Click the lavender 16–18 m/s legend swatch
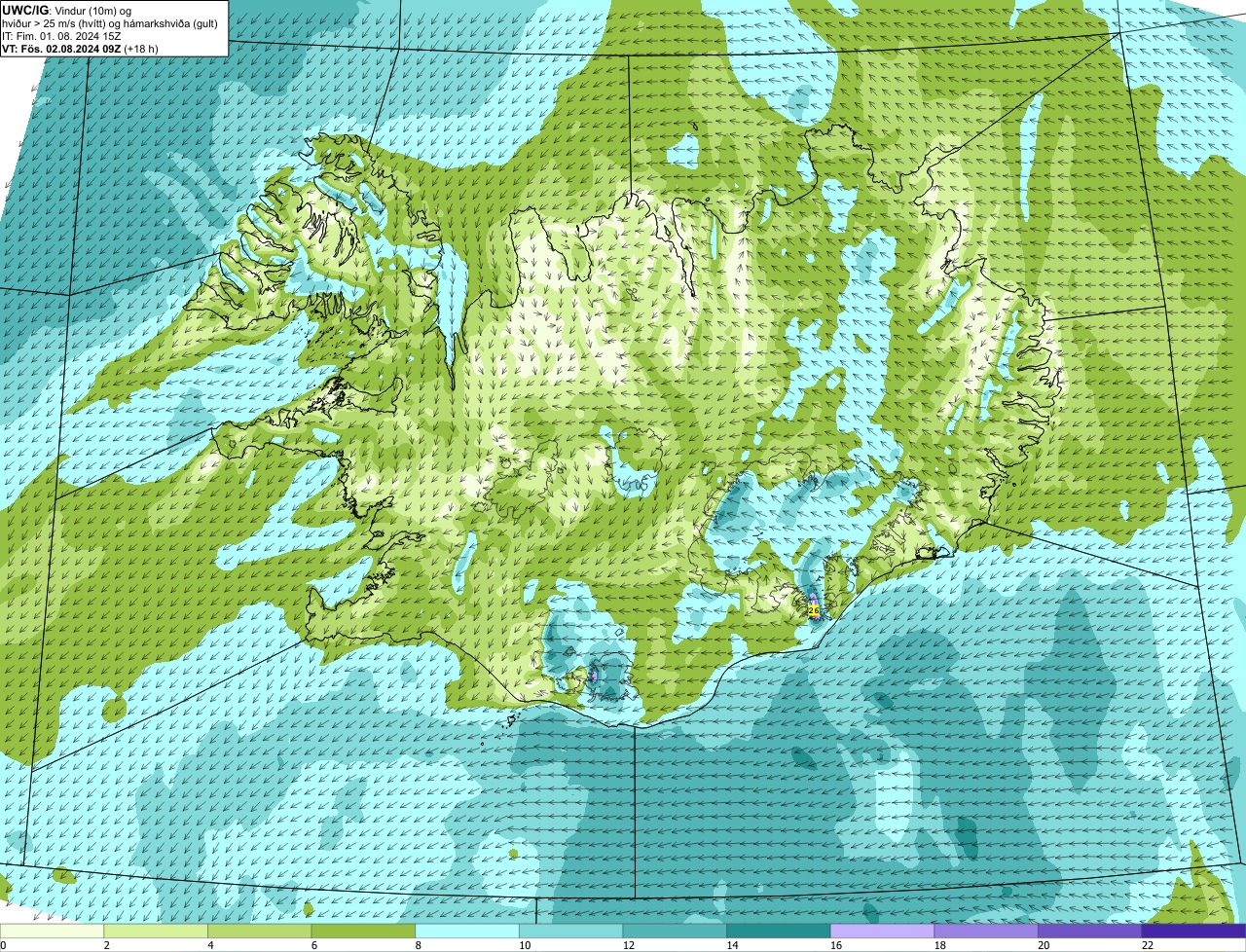This screenshot has height=952, width=1246. pyautogui.click(x=882, y=931)
